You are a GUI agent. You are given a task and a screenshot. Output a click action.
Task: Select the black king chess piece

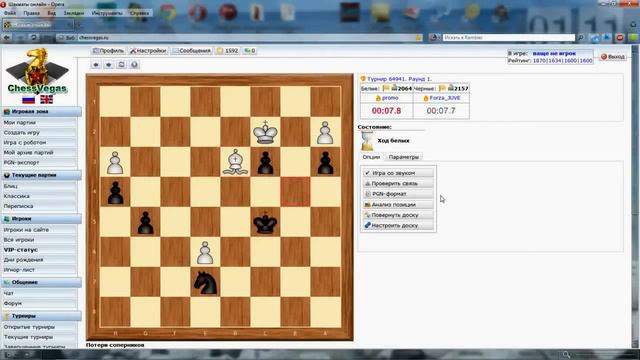(265, 222)
